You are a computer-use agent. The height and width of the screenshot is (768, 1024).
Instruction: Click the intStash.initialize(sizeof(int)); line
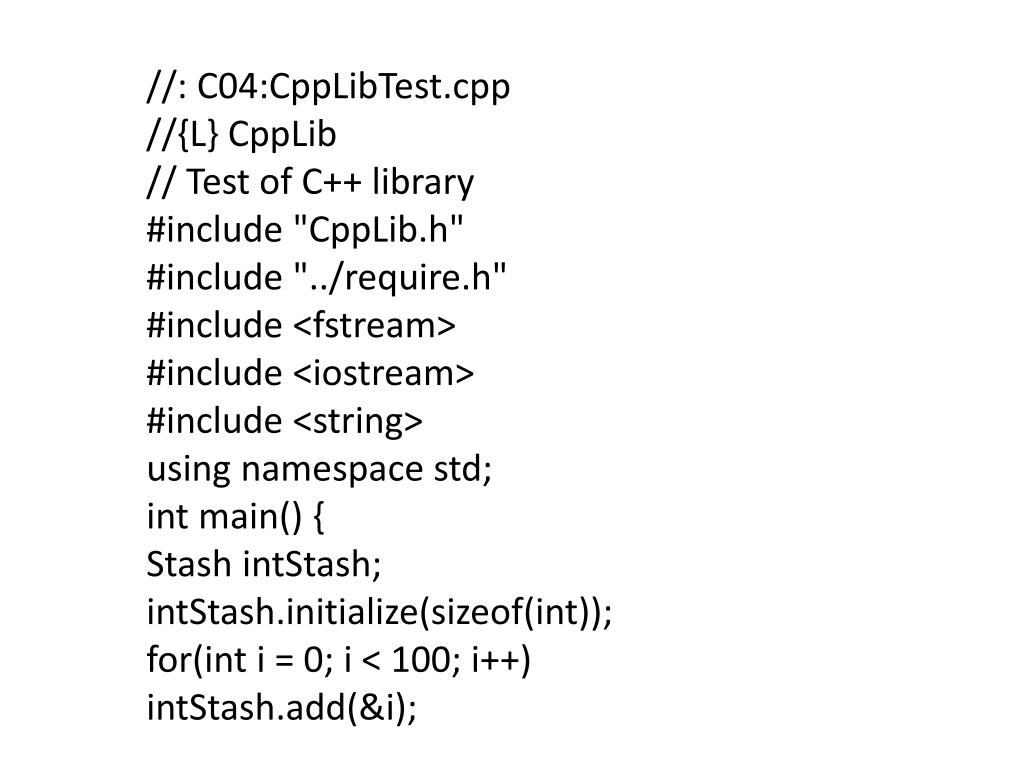pyautogui.click(x=379, y=612)
